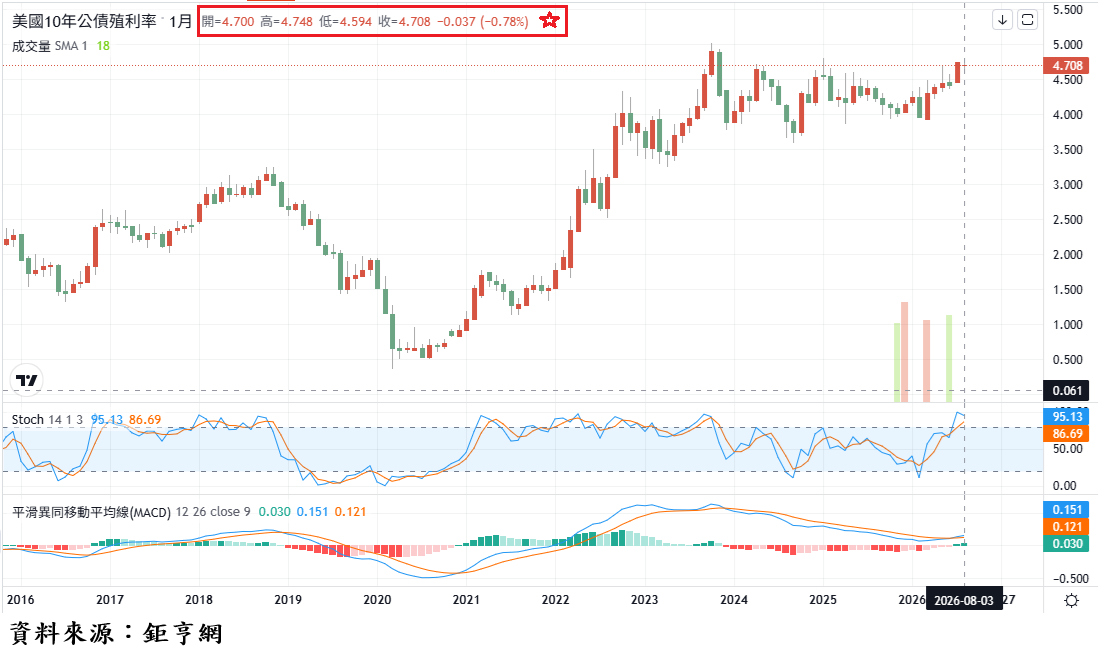Click MACD histogram value 0.030 in legend
Viewport: 1114px width, 653px height.
coord(274,512)
